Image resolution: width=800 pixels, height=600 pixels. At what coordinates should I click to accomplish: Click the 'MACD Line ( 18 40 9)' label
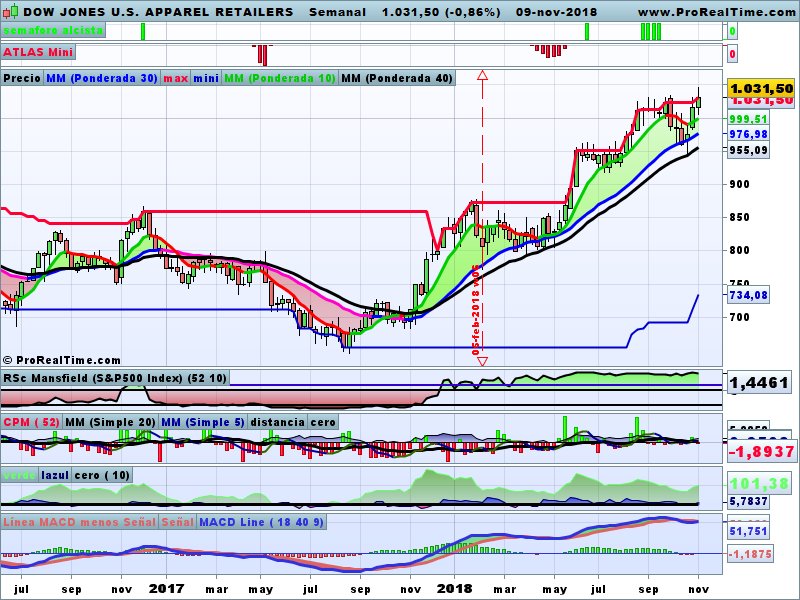point(261,522)
